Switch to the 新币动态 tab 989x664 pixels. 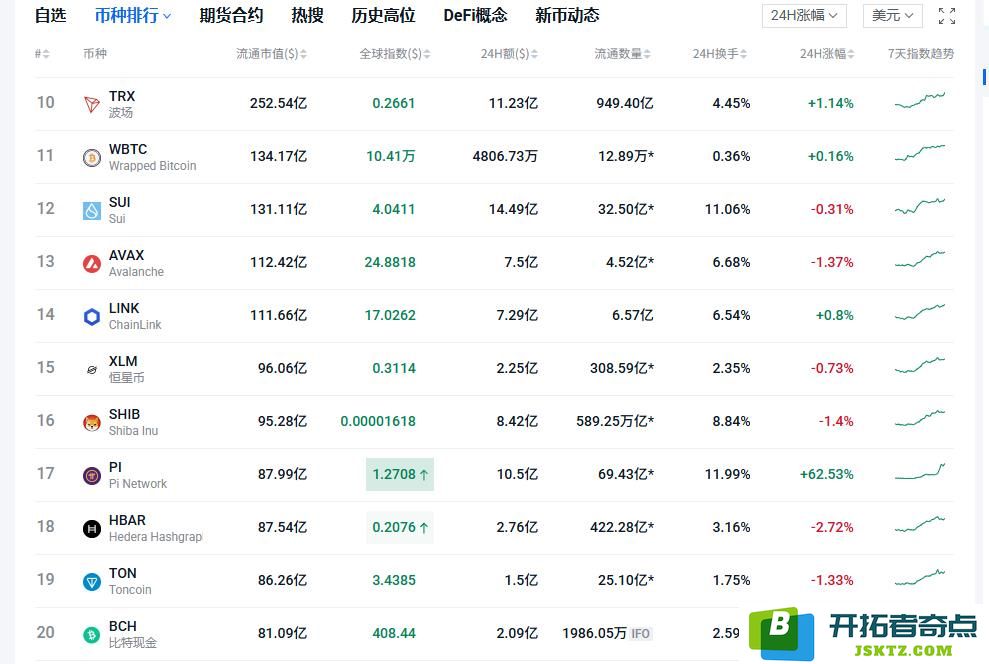tap(567, 15)
